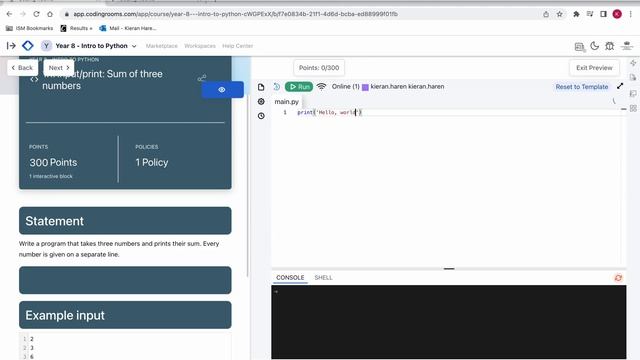
Task: Click the purple kieran.haren color swatch
Action: pos(365,87)
